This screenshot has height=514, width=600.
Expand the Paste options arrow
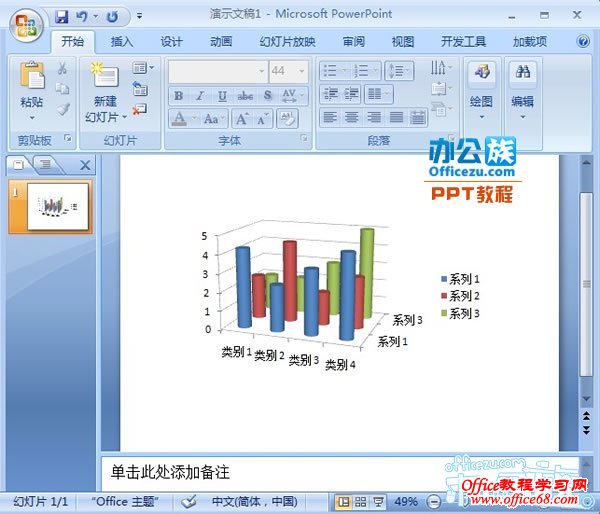coord(32,118)
